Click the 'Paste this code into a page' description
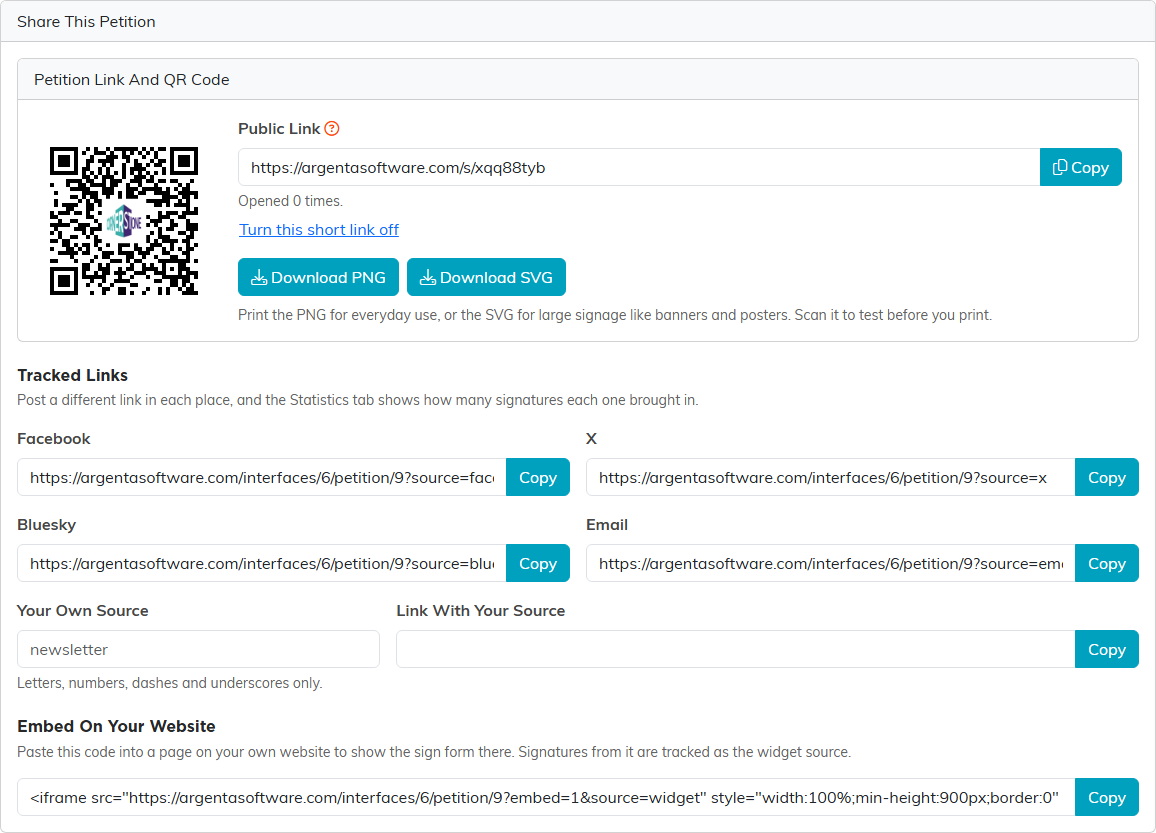Viewport: 1156px width, 833px height. (x=434, y=752)
